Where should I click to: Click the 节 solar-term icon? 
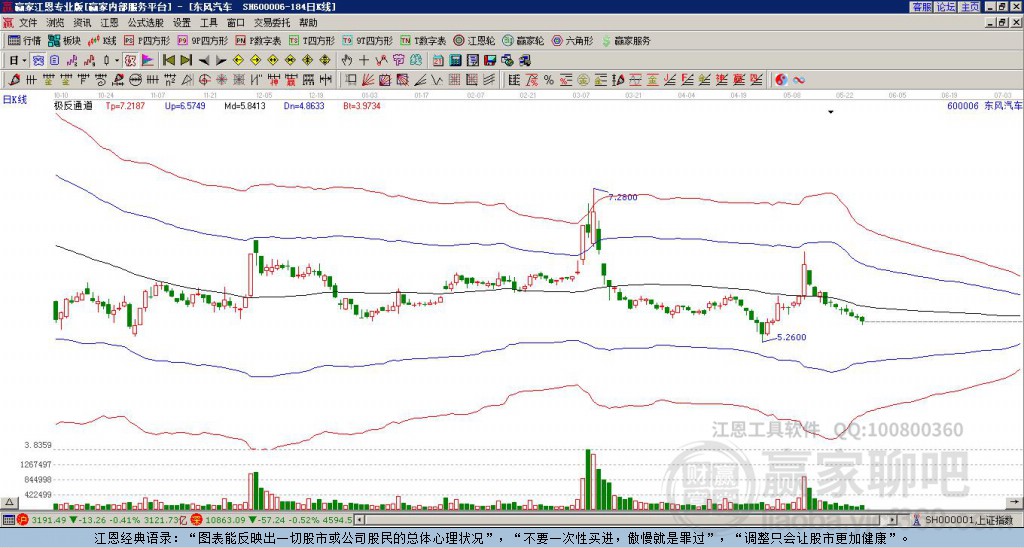[398, 61]
